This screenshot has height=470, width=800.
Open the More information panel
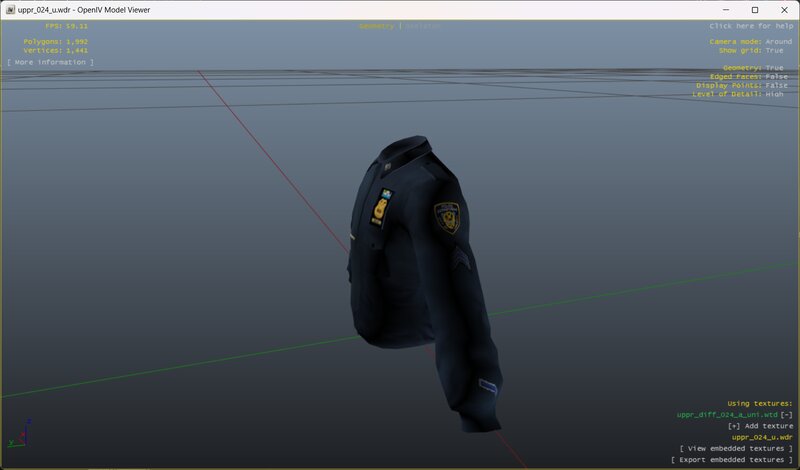tap(50, 62)
